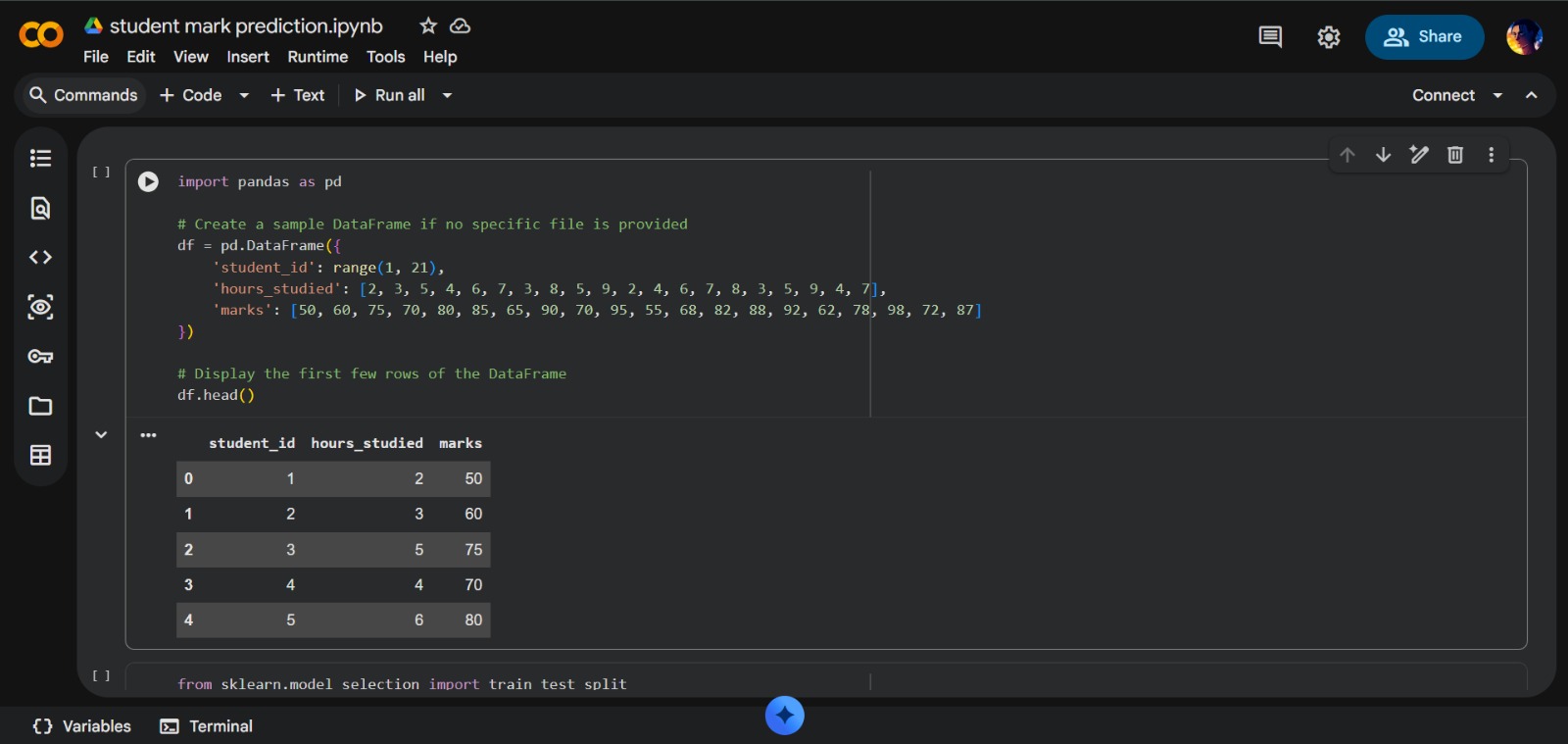The image size is (1568, 744).
Task: Open the Variables panel
Action: point(82,726)
